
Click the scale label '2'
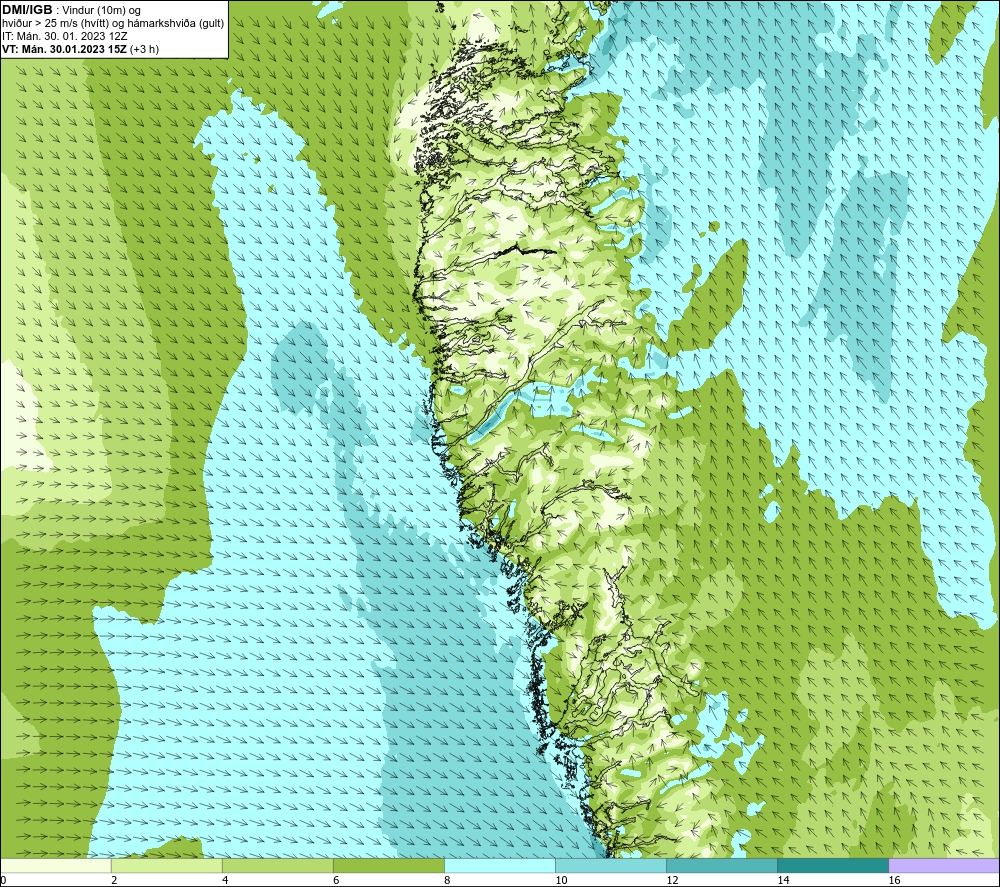(114, 881)
